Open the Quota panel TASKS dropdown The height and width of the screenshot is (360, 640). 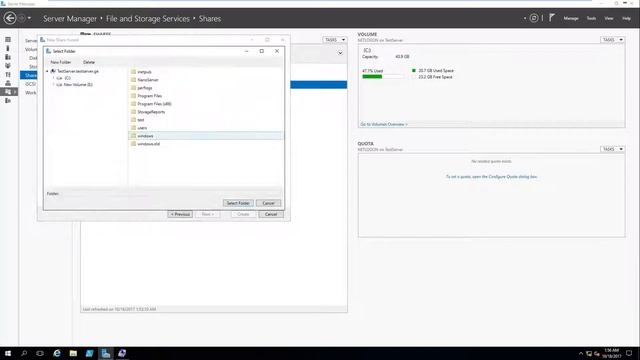pos(612,149)
